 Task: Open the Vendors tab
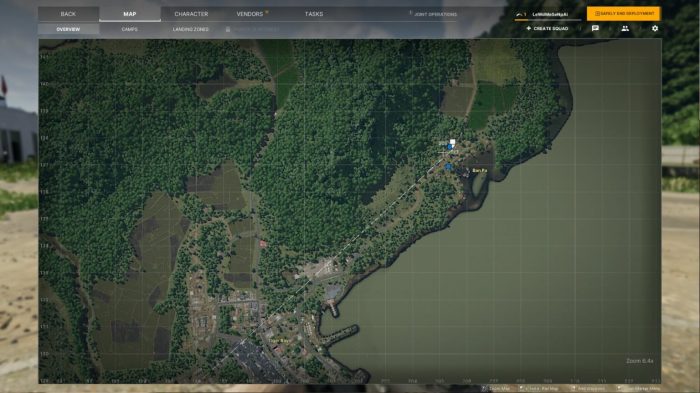click(250, 14)
